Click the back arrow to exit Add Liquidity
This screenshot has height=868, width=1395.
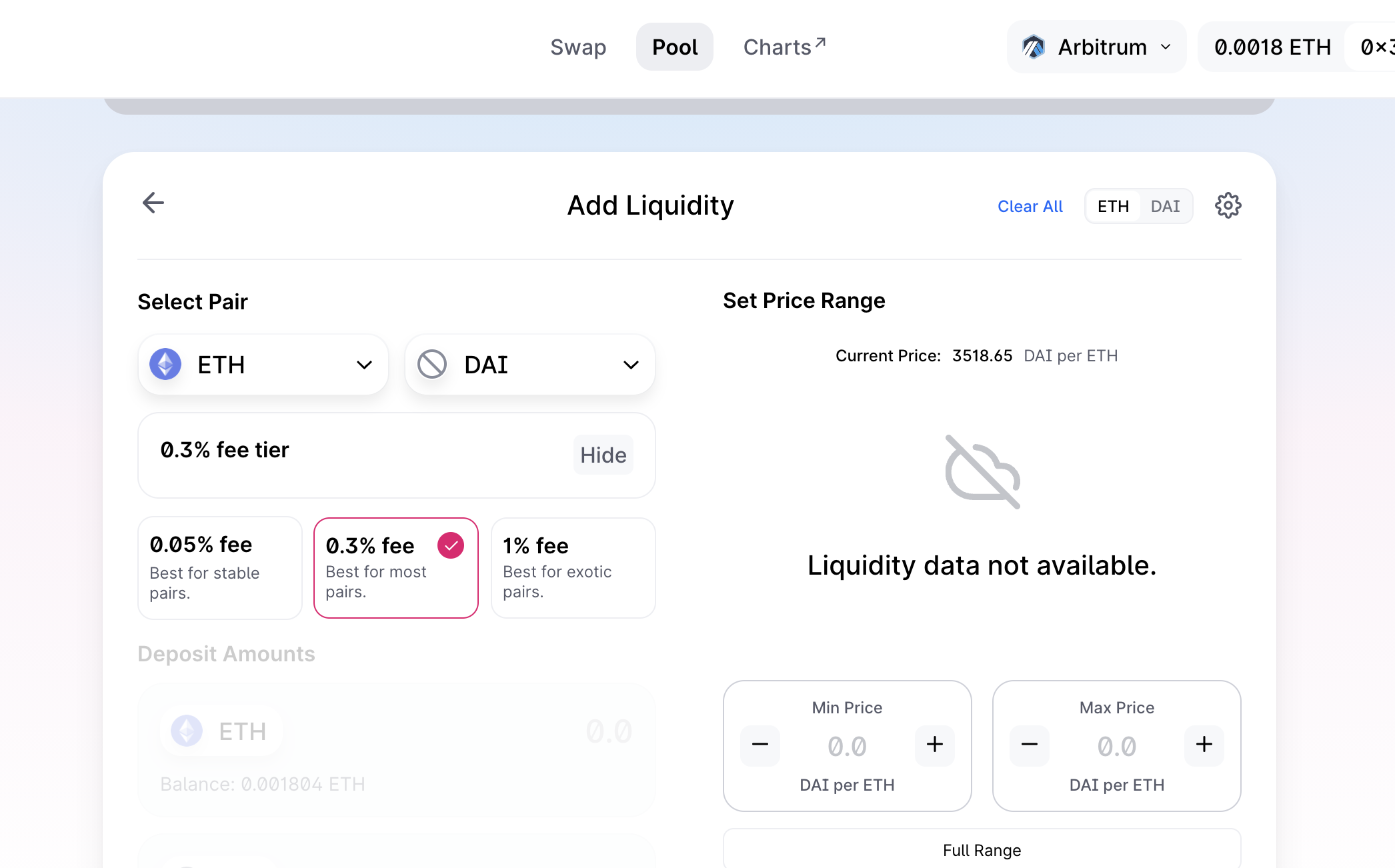153,203
